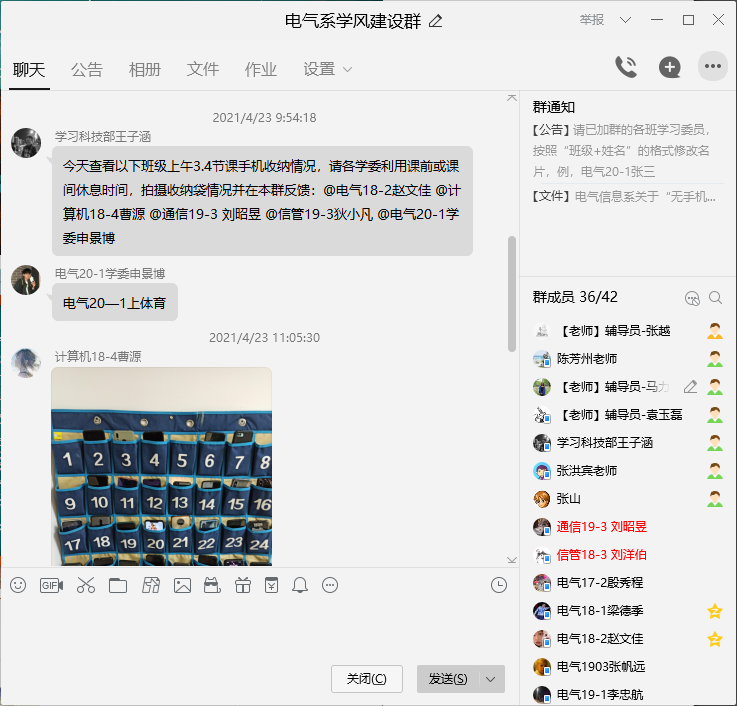
Task: Open the send options dropdown arrow
Action: click(x=491, y=679)
